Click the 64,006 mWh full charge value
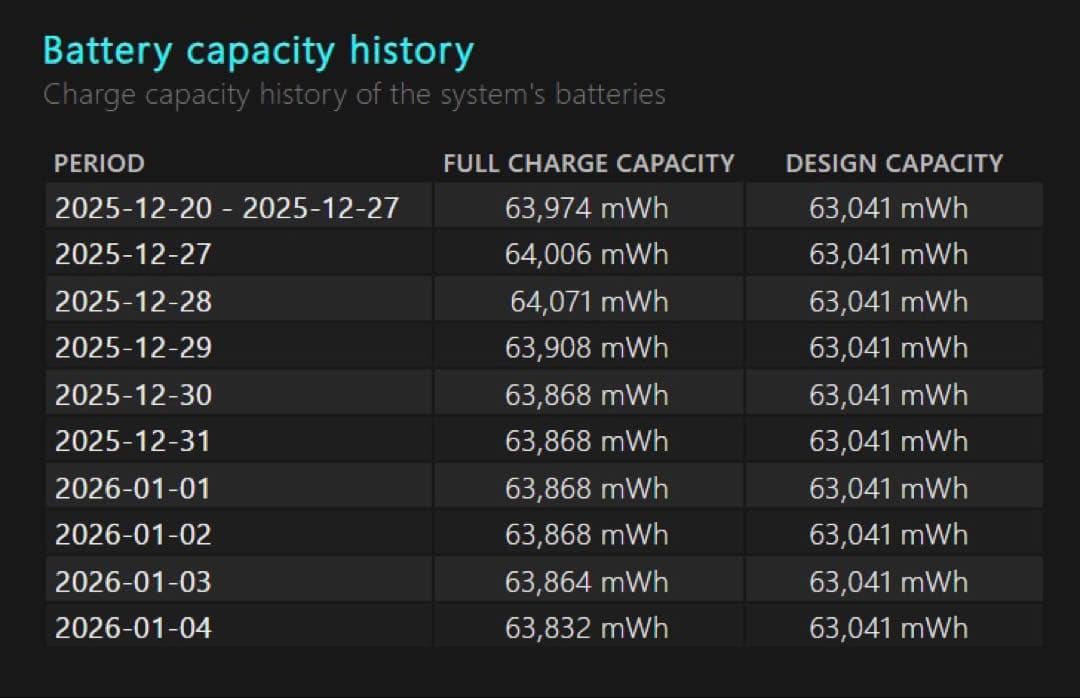 point(587,254)
